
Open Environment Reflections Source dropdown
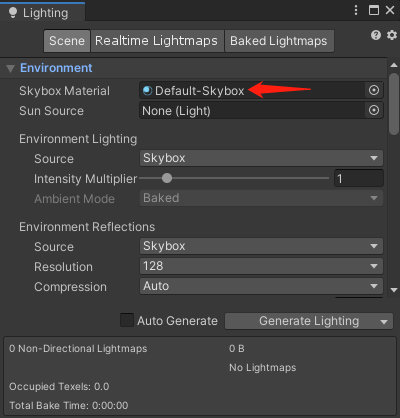pyautogui.click(x=261, y=246)
